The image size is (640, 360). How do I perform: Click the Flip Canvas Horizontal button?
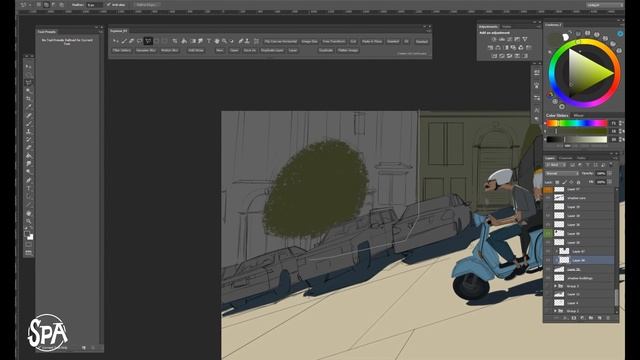[281, 41]
